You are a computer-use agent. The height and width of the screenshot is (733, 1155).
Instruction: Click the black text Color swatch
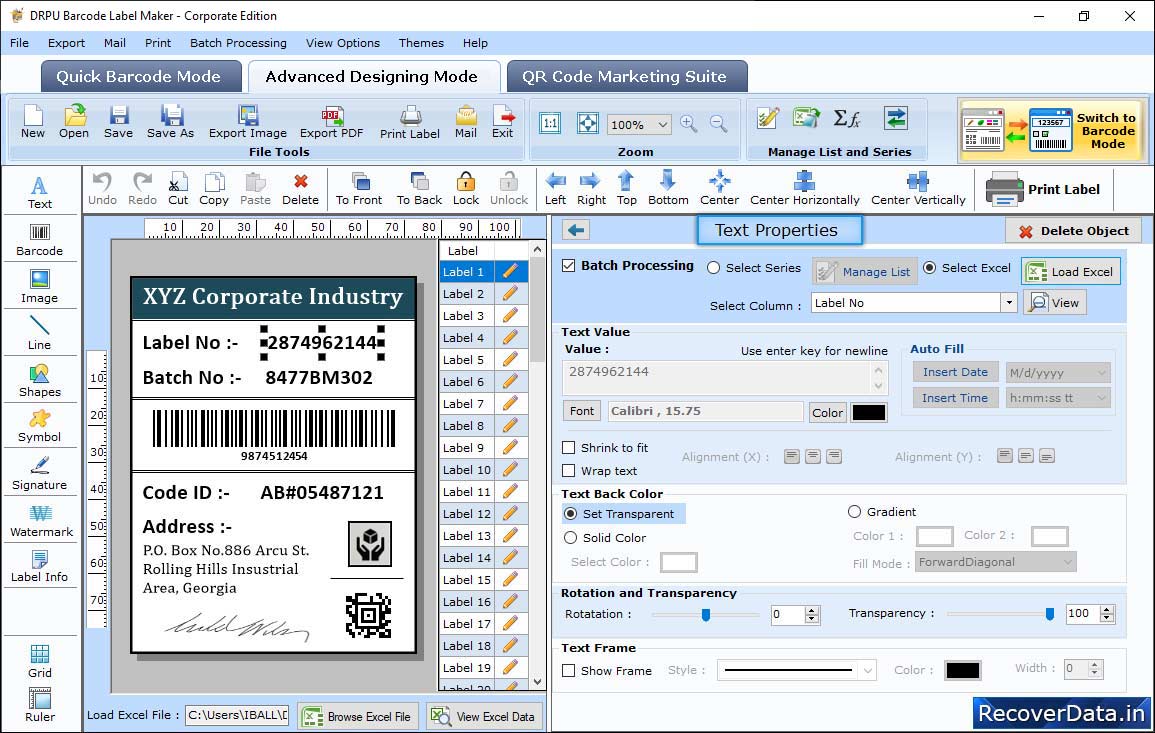[x=868, y=413]
